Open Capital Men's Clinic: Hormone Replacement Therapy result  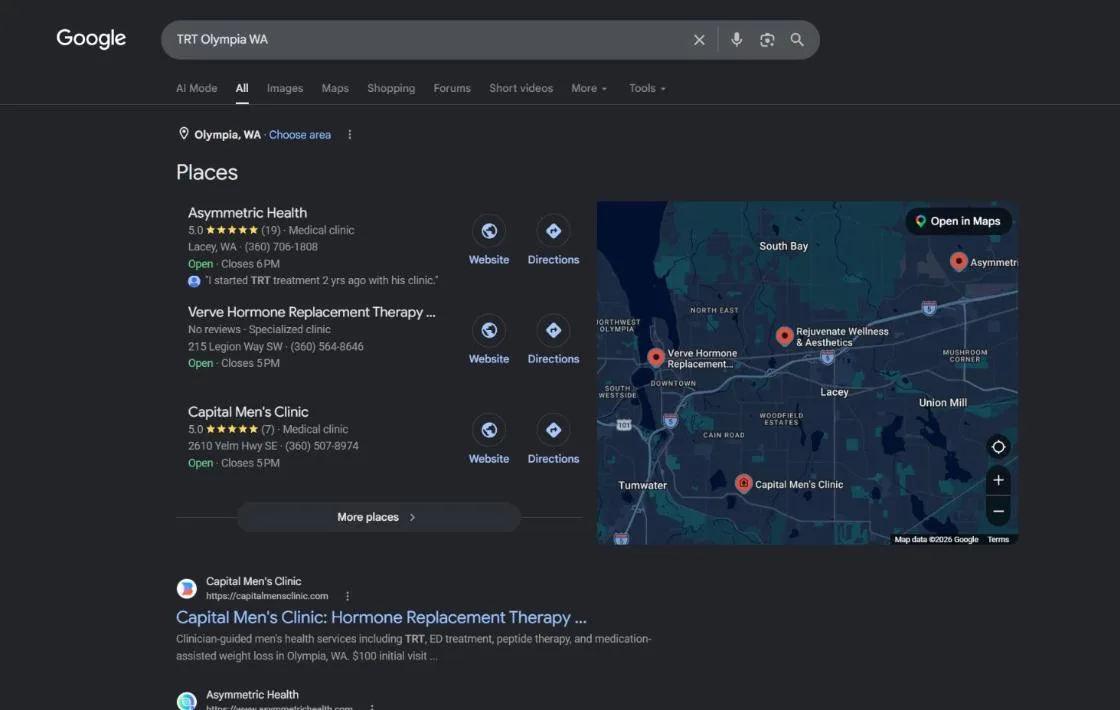[x=381, y=617]
